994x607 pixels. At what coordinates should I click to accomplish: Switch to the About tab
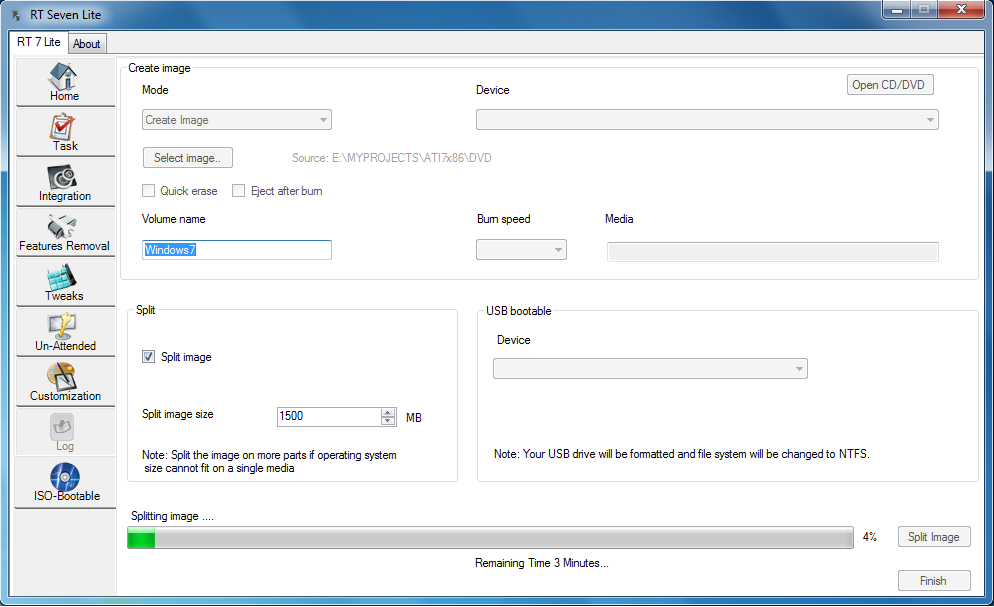(86, 44)
